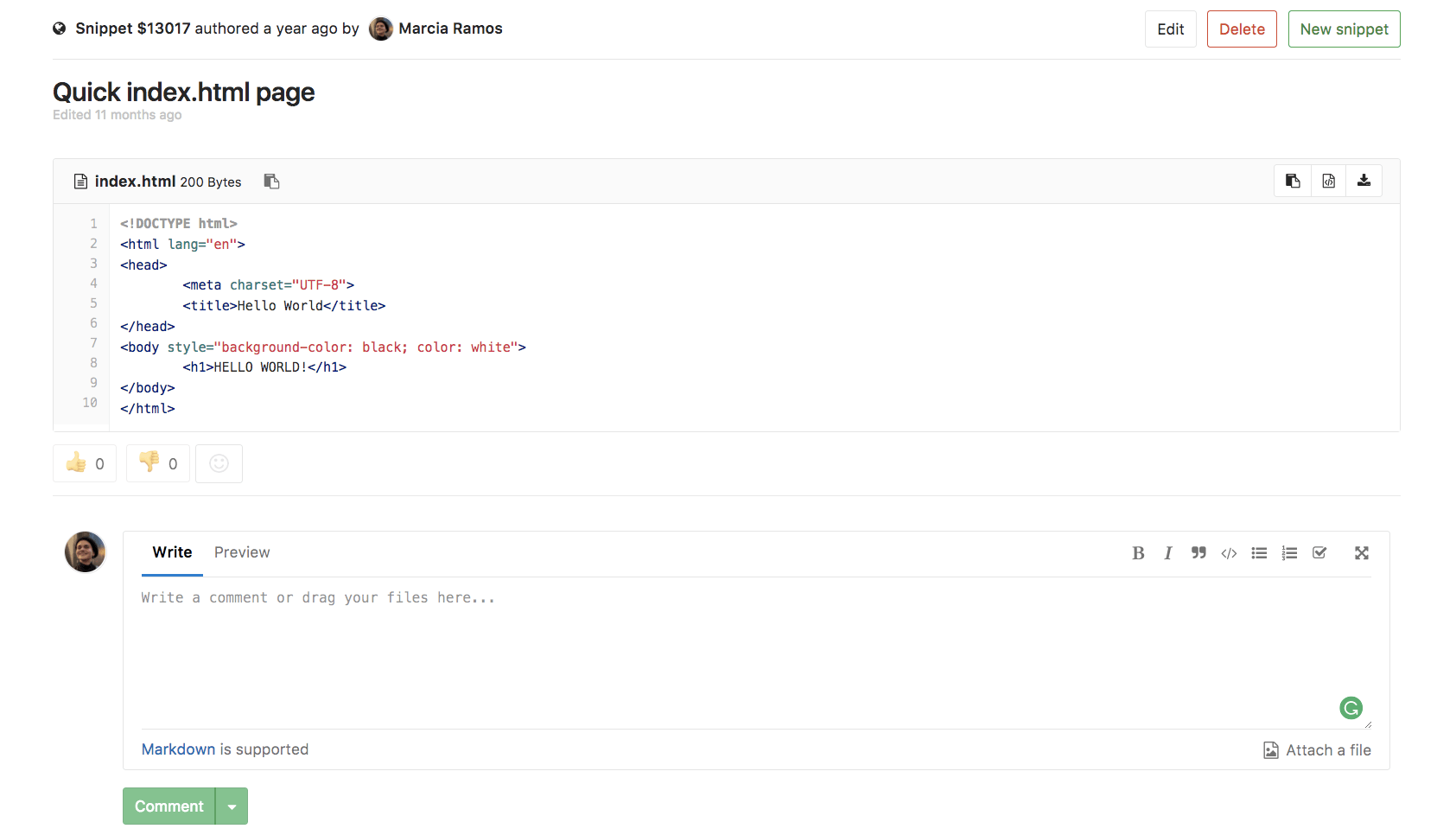The height and width of the screenshot is (835, 1456).
Task: Toggle italic formatting in the comment editor
Action: pyautogui.click(x=1168, y=553)
